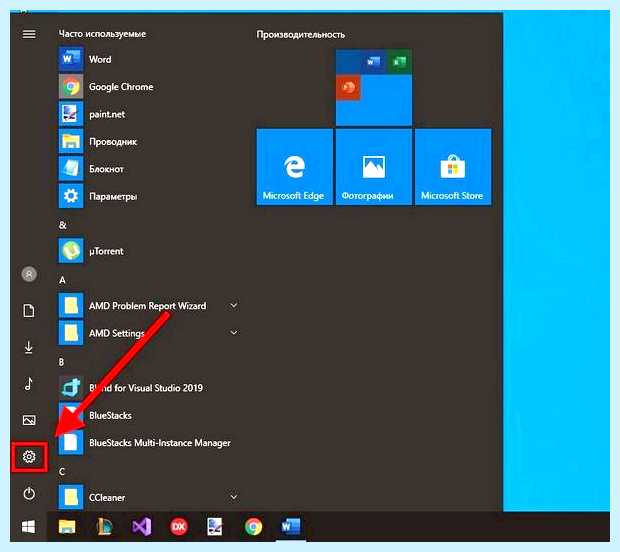Open the red DX app on taskbar

coord(179,527)
